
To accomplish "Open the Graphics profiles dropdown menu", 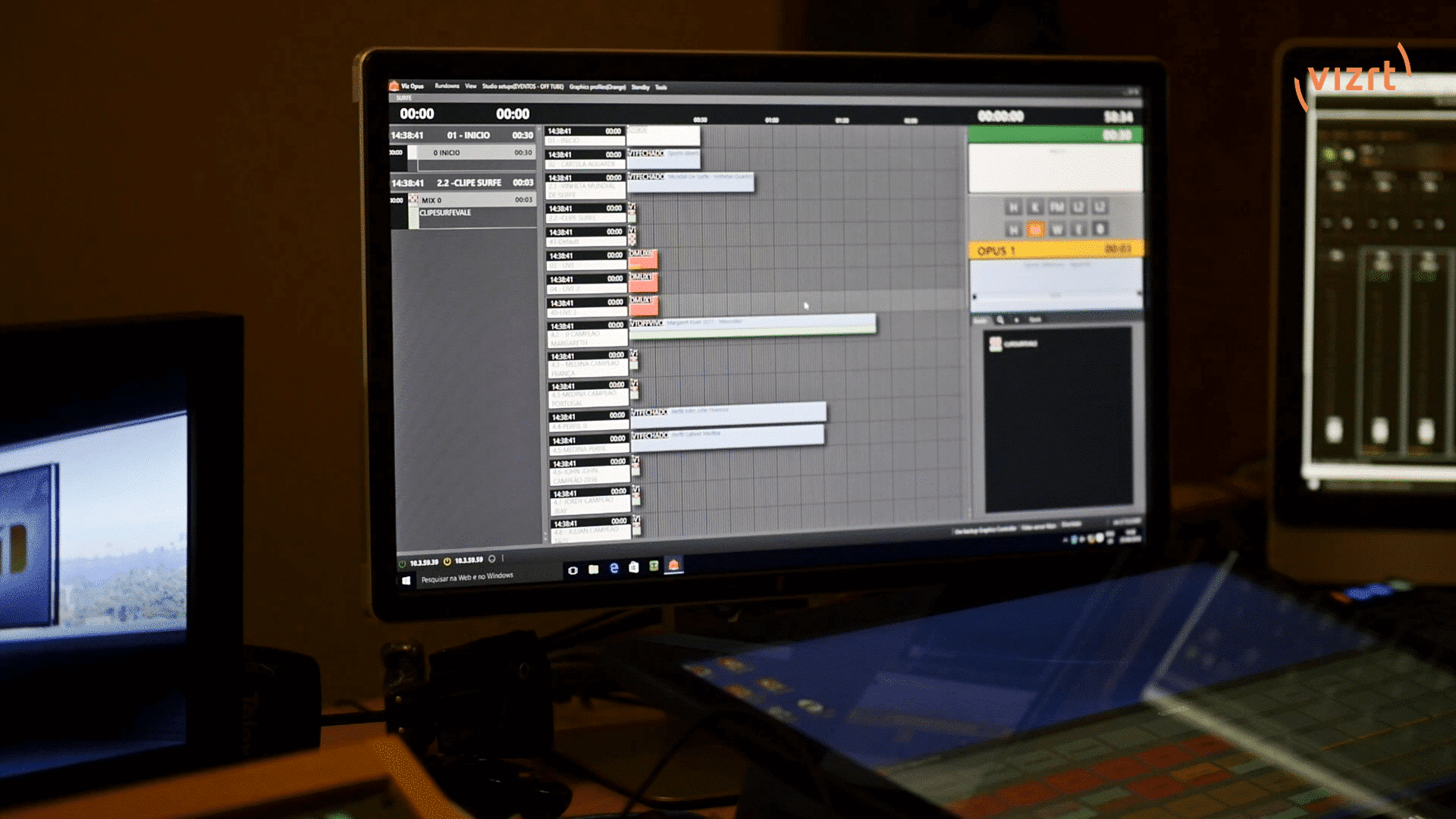I will (x=598, y=87).
